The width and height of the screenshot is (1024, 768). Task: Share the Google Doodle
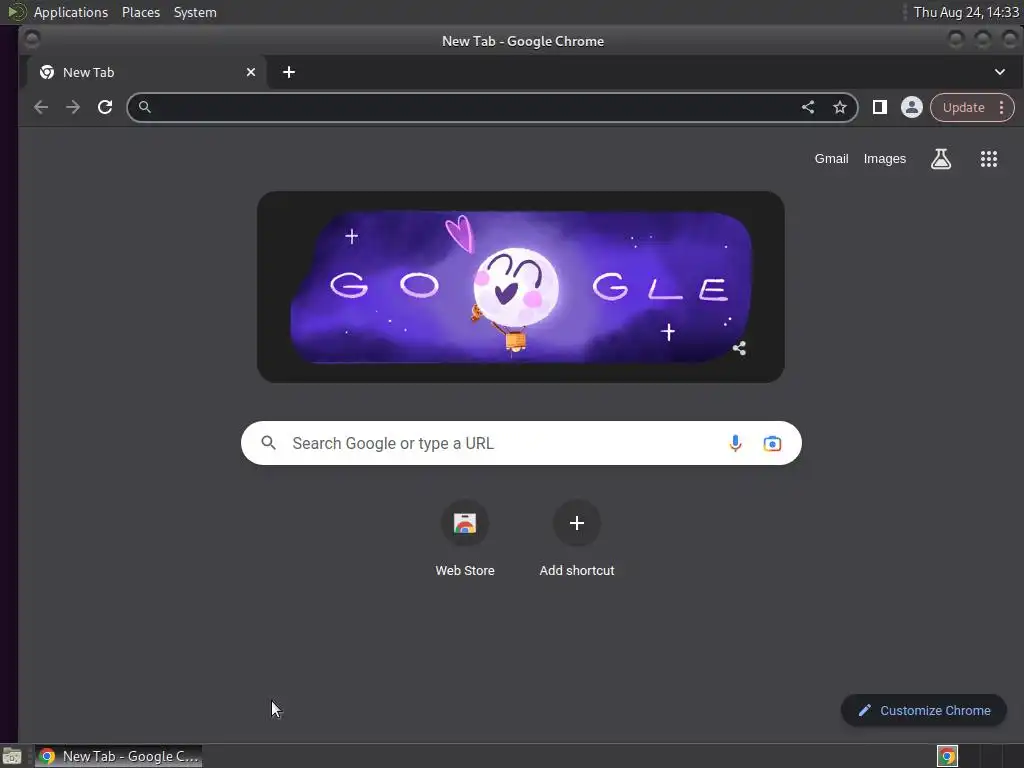[739, 348]
